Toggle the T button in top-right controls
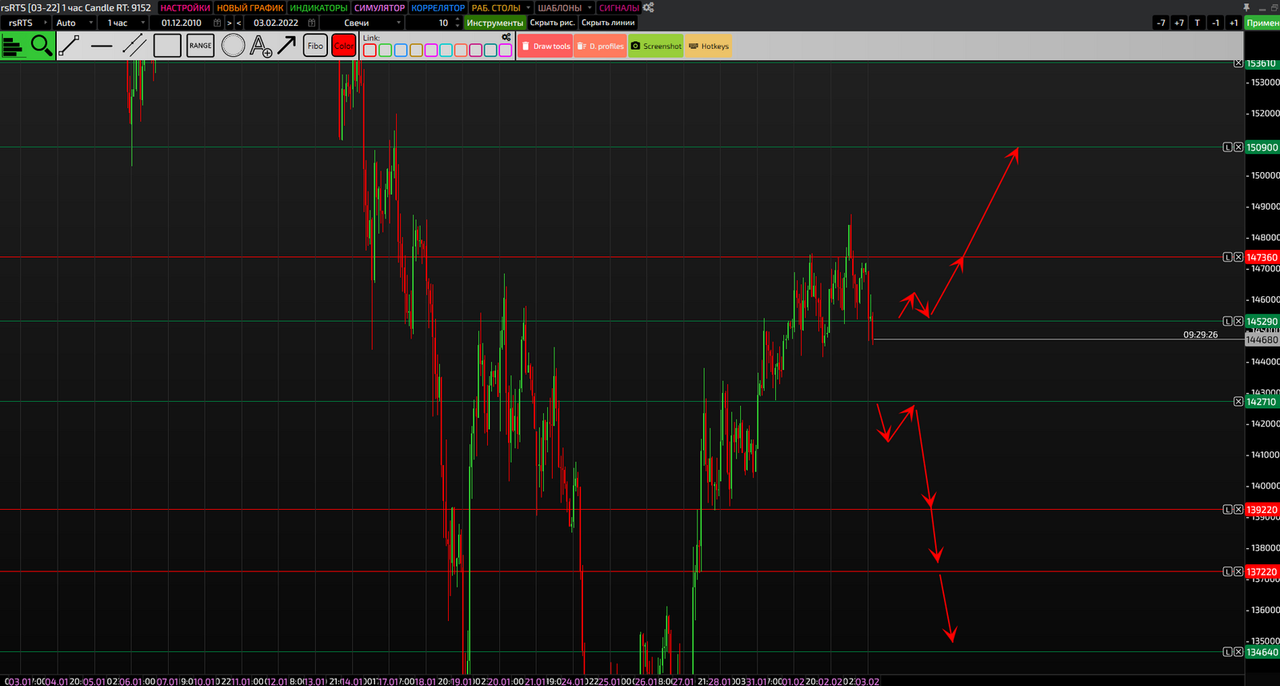 [1197, 22]
